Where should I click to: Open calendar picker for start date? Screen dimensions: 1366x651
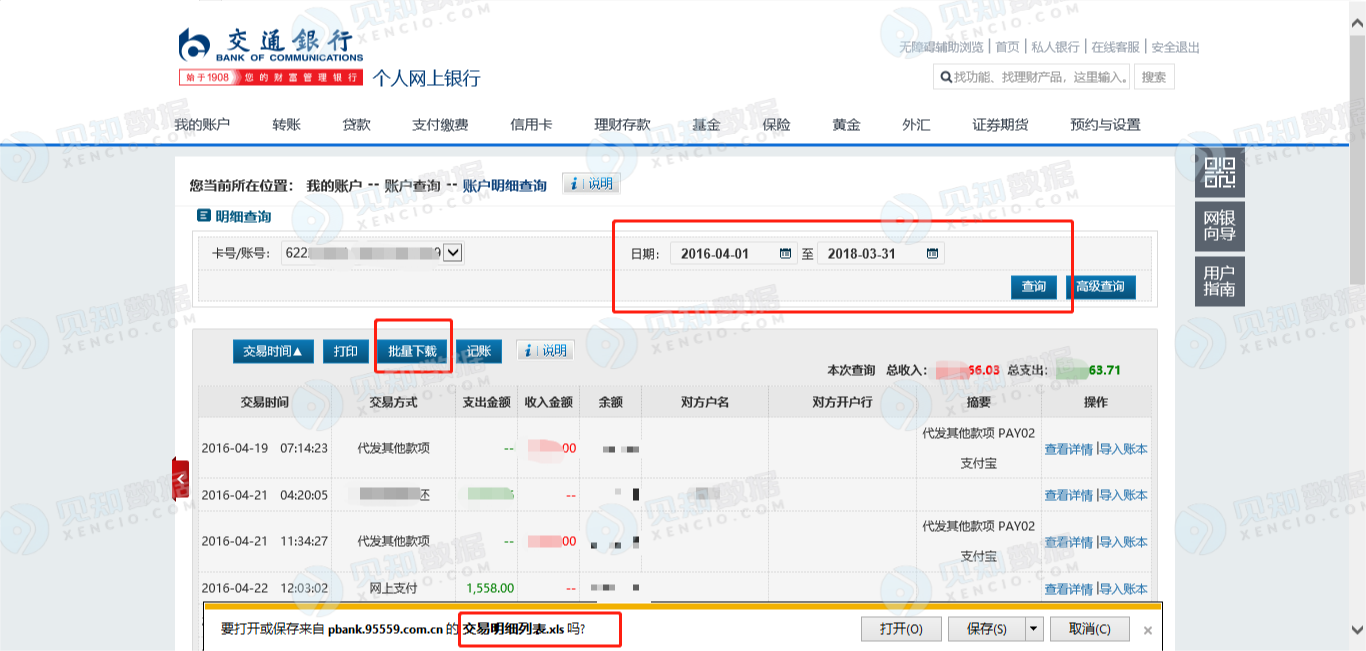(785, 254)
